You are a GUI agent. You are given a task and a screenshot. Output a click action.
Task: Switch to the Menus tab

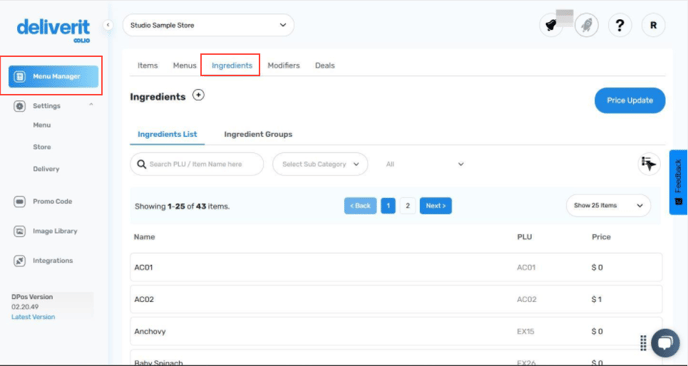184,65
